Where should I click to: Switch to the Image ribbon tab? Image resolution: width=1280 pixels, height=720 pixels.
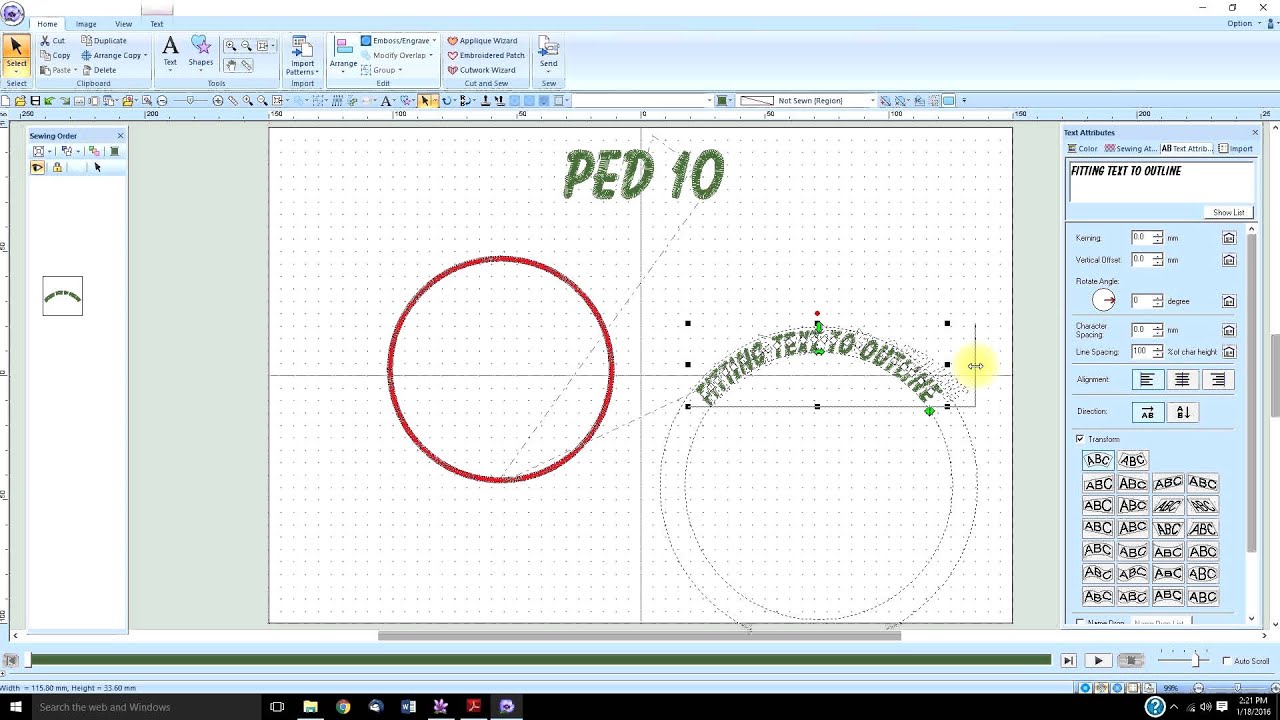click(x=87, y=24)
